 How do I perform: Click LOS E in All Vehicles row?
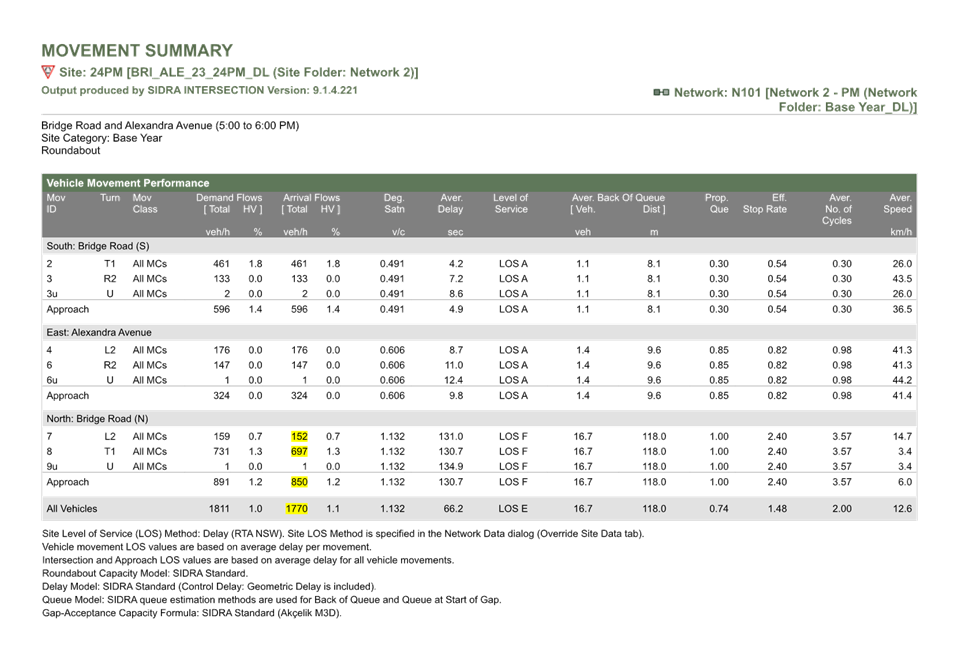(x=513, y=509)
